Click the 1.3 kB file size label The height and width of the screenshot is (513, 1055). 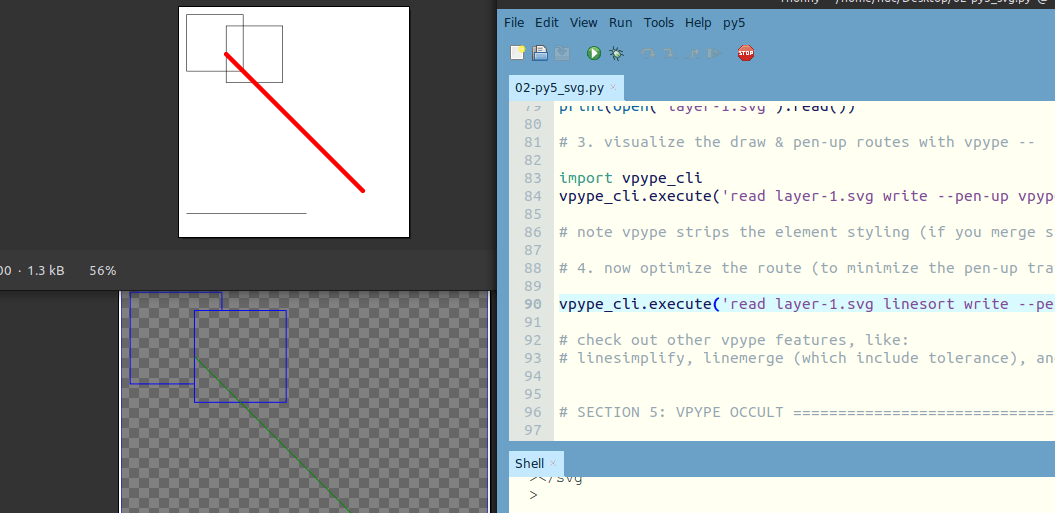pos(46,271)
